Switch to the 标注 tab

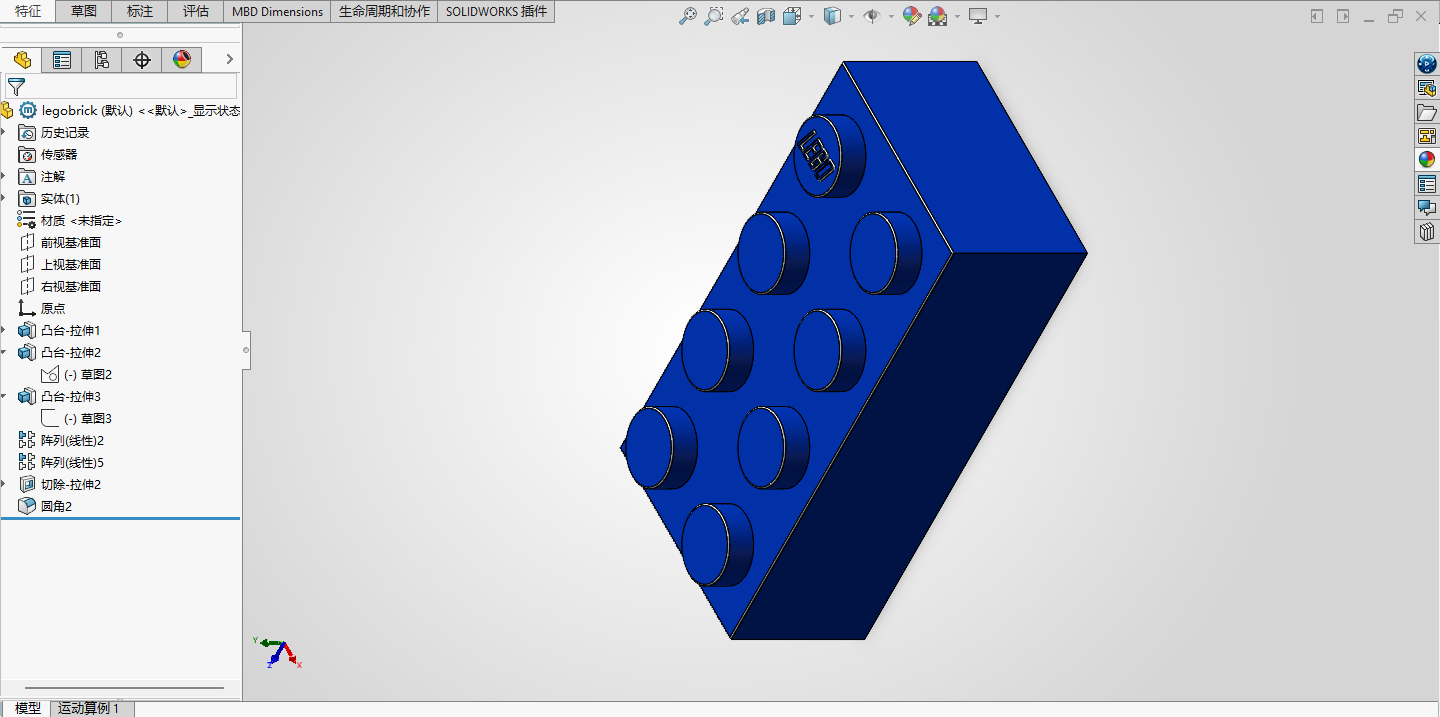pyautogui.click(x=140, y=12)
